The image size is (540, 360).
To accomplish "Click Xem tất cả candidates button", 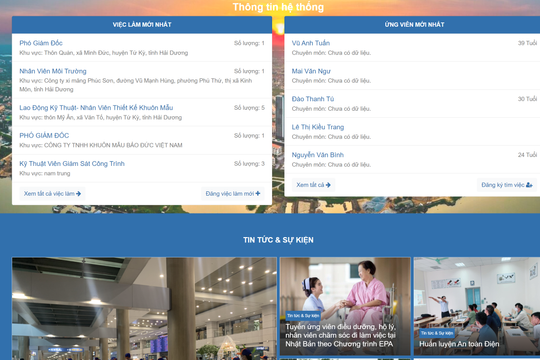I will pos(313,185).
